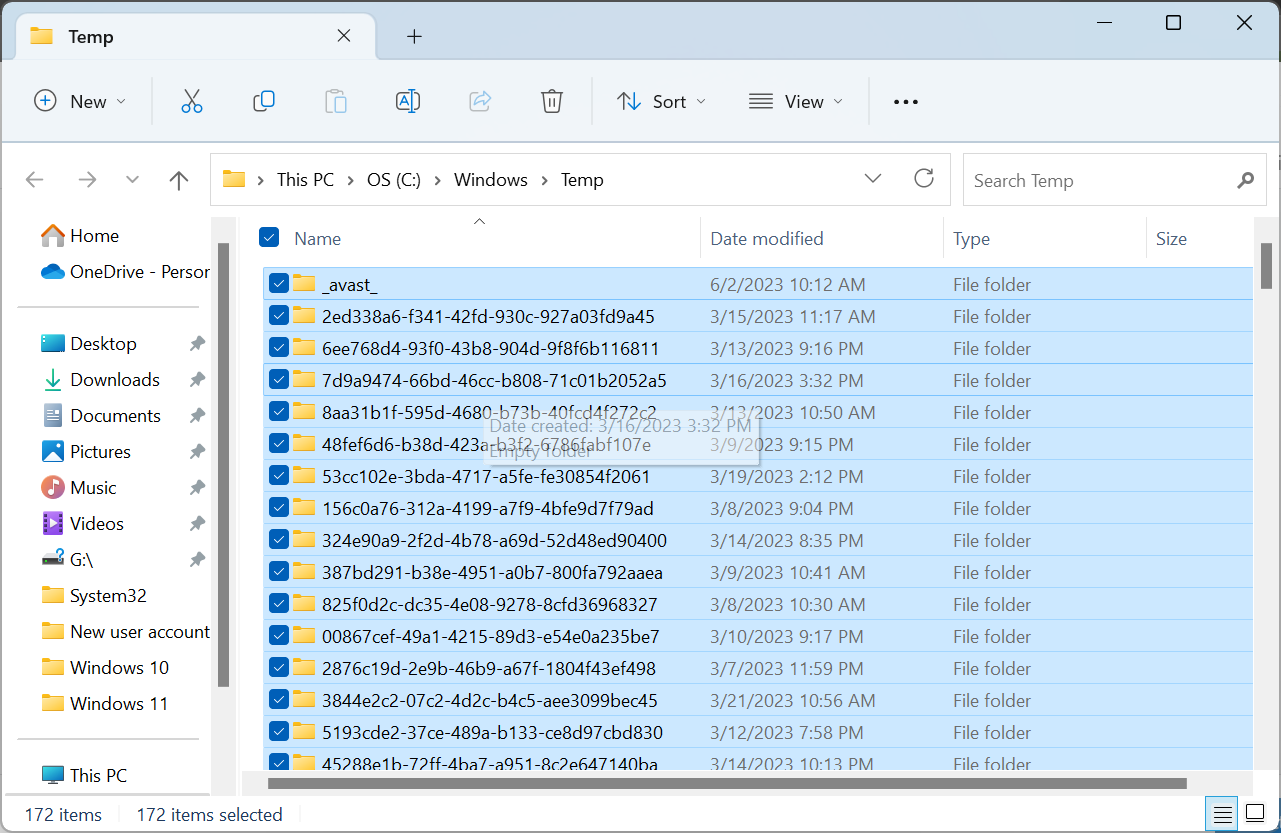Go up one folder with Up arrow
This screenshot has width=1281, height=833.
point(179,180)
